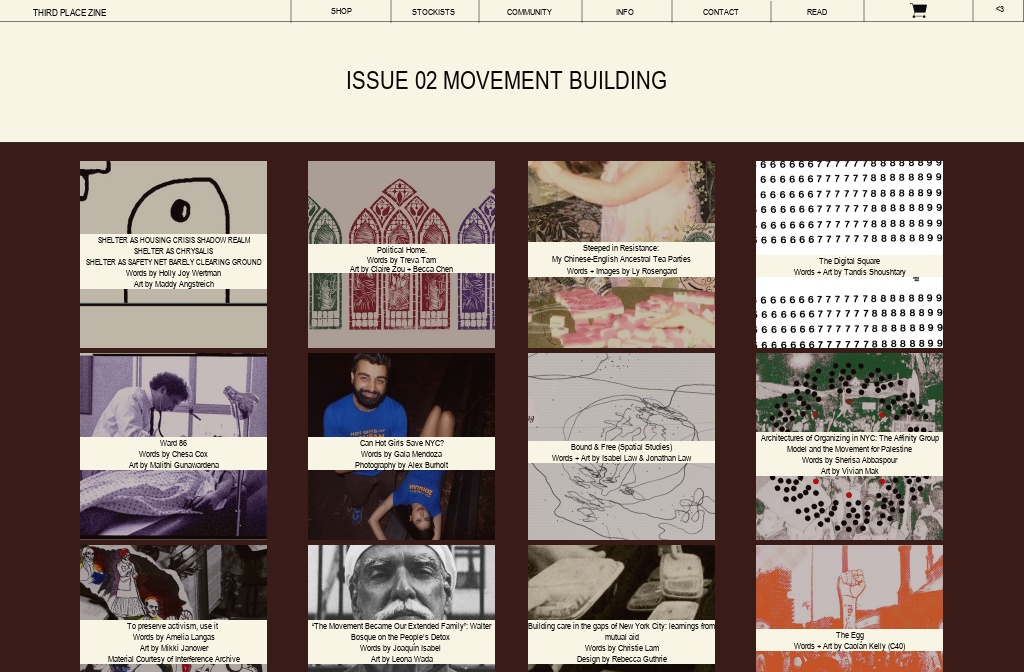Open the Read menu item
This screenshot has height=672, width=1024.
pos(816,12)
